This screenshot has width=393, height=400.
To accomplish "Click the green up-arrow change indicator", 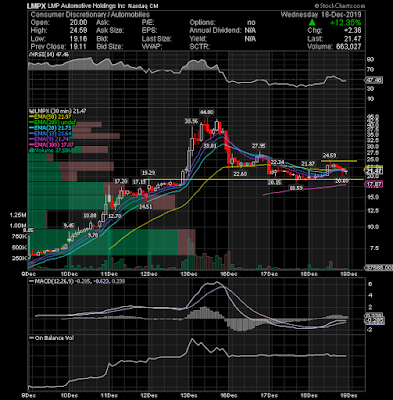I will coord(312,22).
